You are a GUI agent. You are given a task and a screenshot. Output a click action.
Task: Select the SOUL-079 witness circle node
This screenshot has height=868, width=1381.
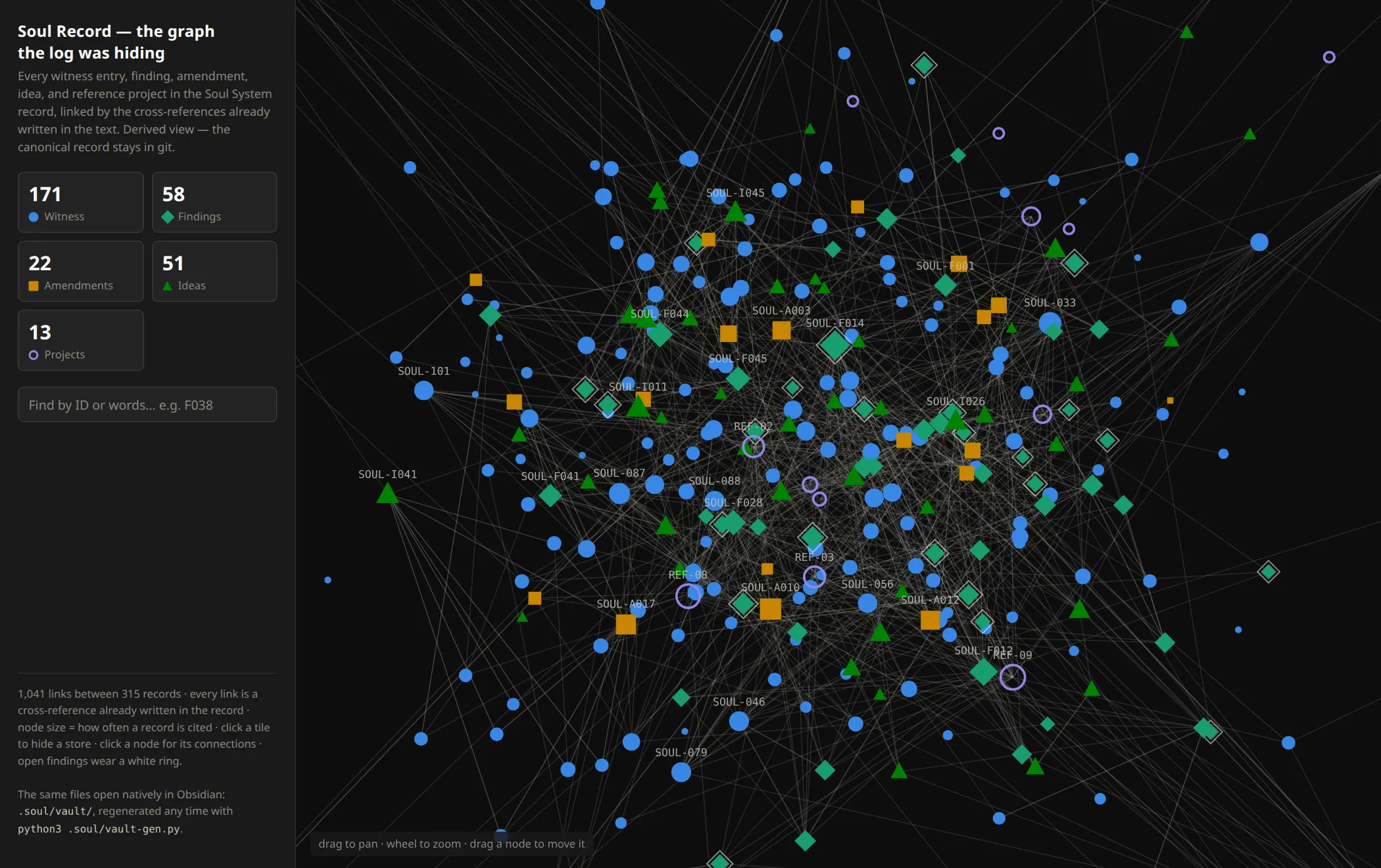(x=681, y=772)
